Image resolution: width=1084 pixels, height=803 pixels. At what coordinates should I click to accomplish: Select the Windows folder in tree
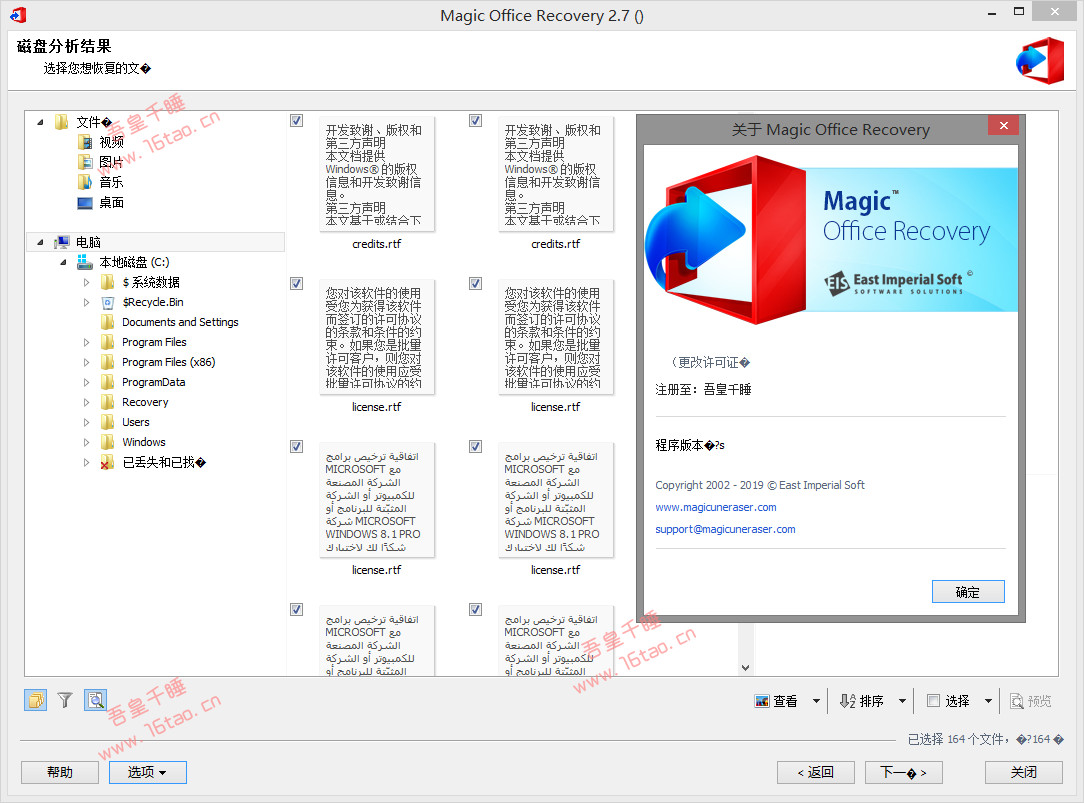[x=144, y=442]
